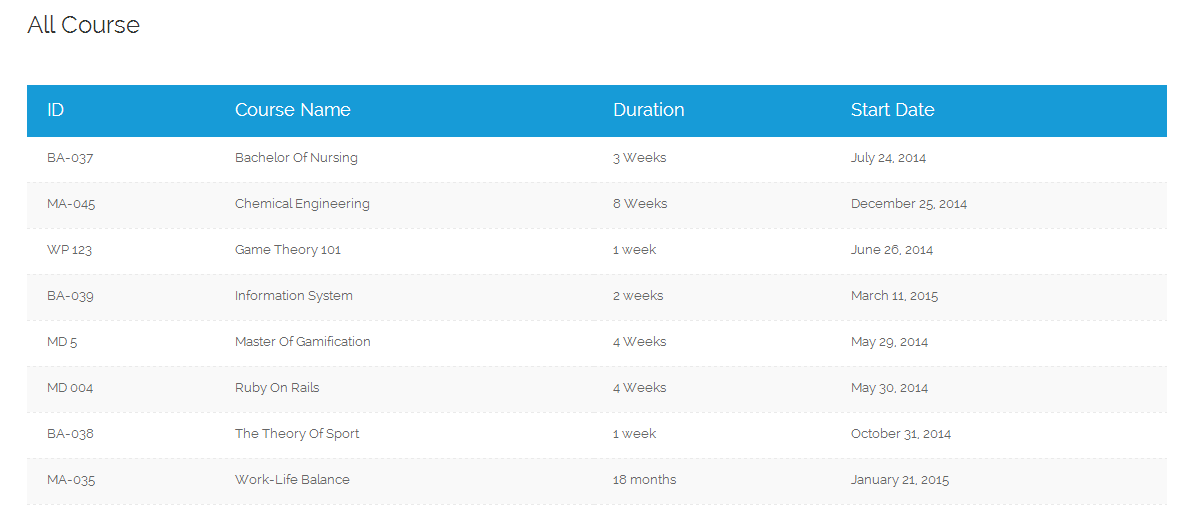Click the Duration column header
This screenshot has height=508, width=1187.
[x=648, y=110]
